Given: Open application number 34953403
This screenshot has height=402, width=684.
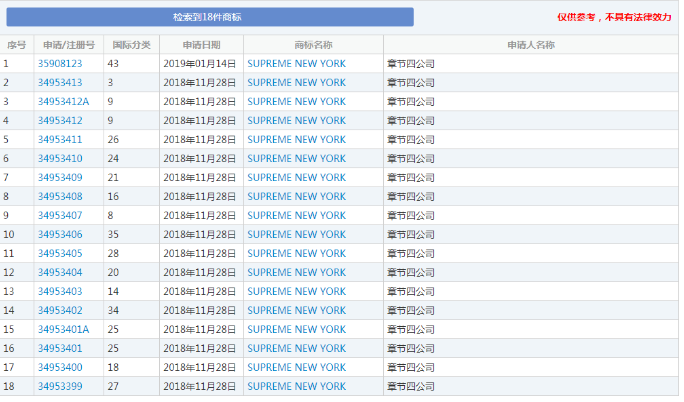Looking at the screenshot, I should [60, 291].
